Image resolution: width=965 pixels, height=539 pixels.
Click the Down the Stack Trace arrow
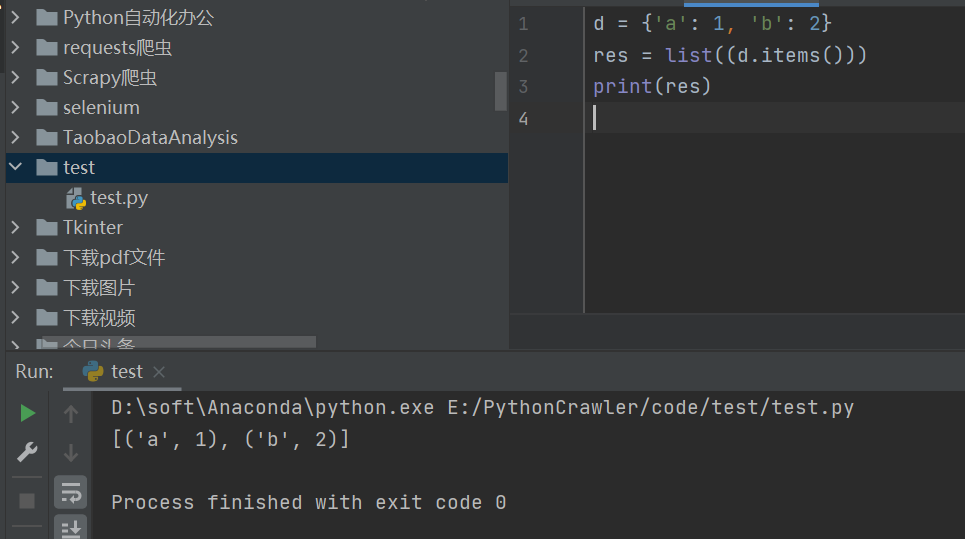click(x=71, y=453)
